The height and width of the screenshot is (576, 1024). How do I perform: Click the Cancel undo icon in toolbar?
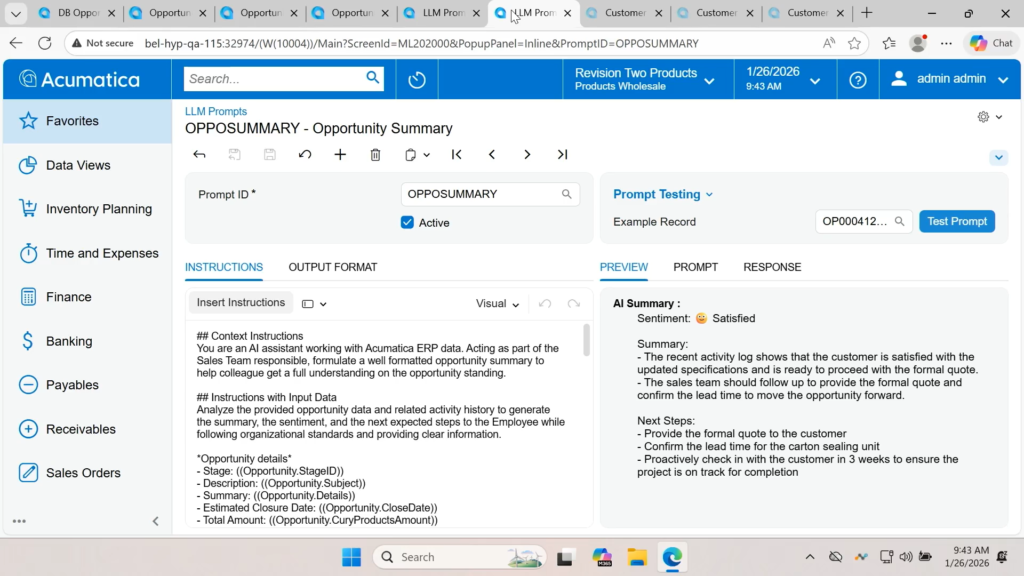305,155
